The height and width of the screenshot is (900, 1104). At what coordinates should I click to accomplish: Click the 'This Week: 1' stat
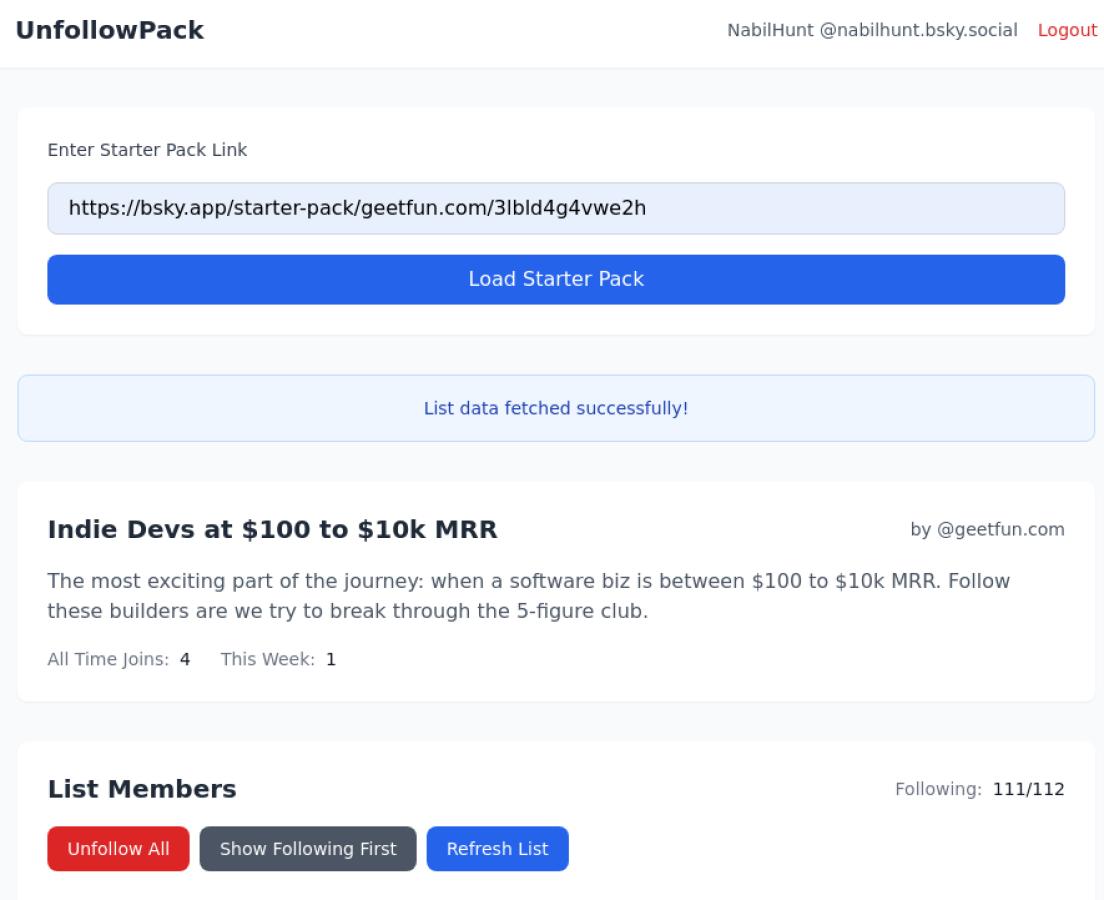click(x=278, y=659)
